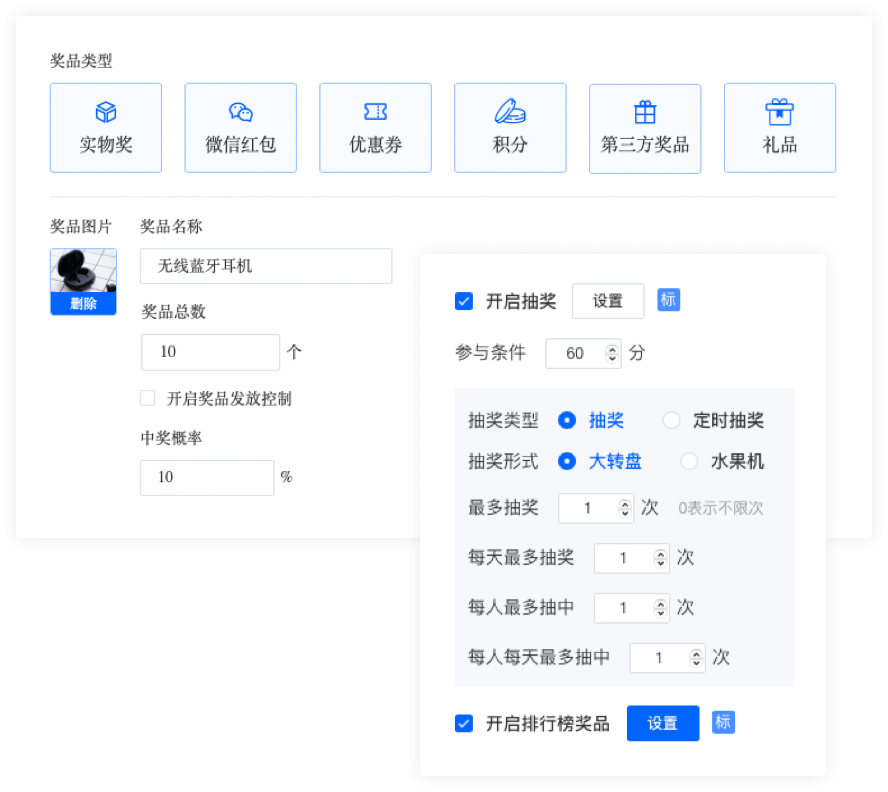
Task: Click the earphone prize thumbnail
Action: pyautogui.click(x=83, y=271)
